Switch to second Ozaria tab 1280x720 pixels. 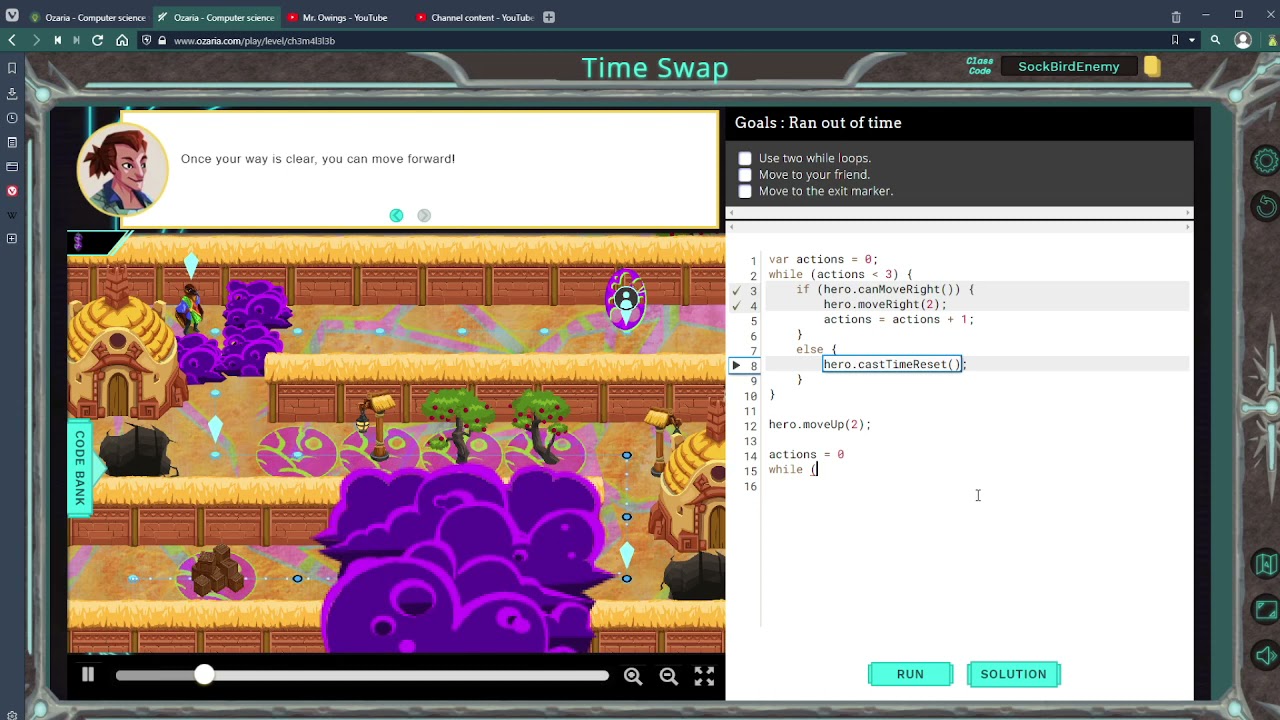pos(216,17)
